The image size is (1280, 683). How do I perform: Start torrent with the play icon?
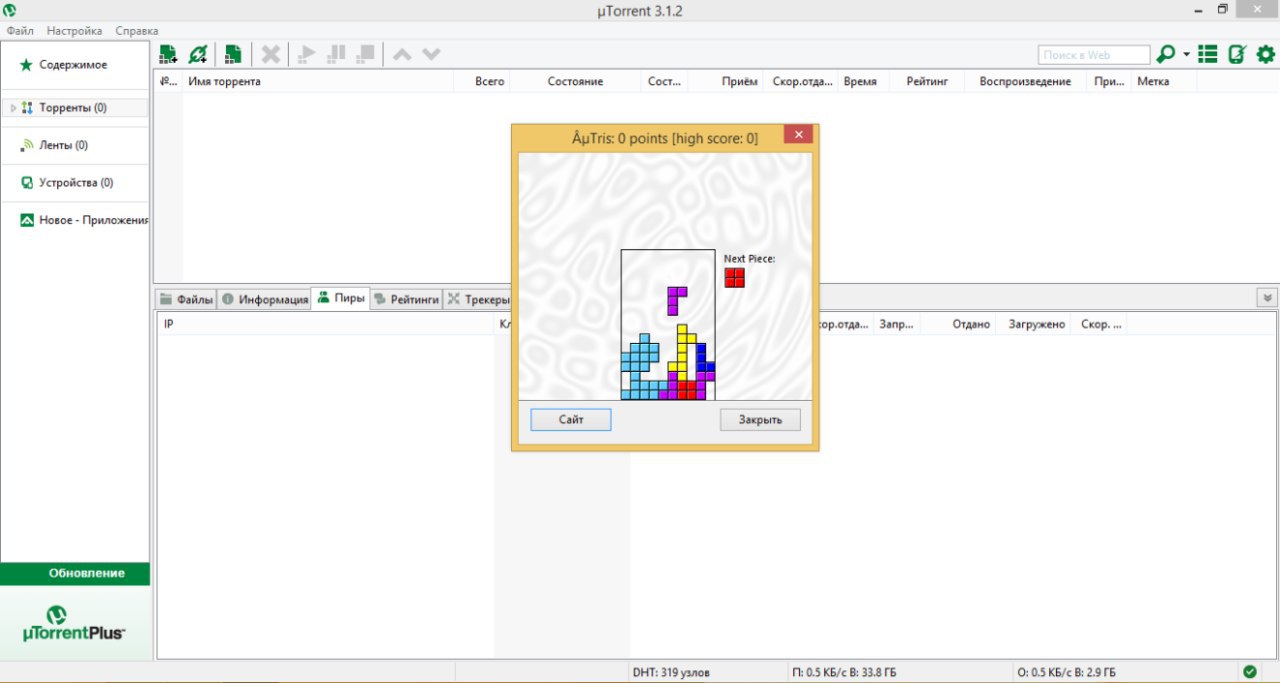[307, 54]
